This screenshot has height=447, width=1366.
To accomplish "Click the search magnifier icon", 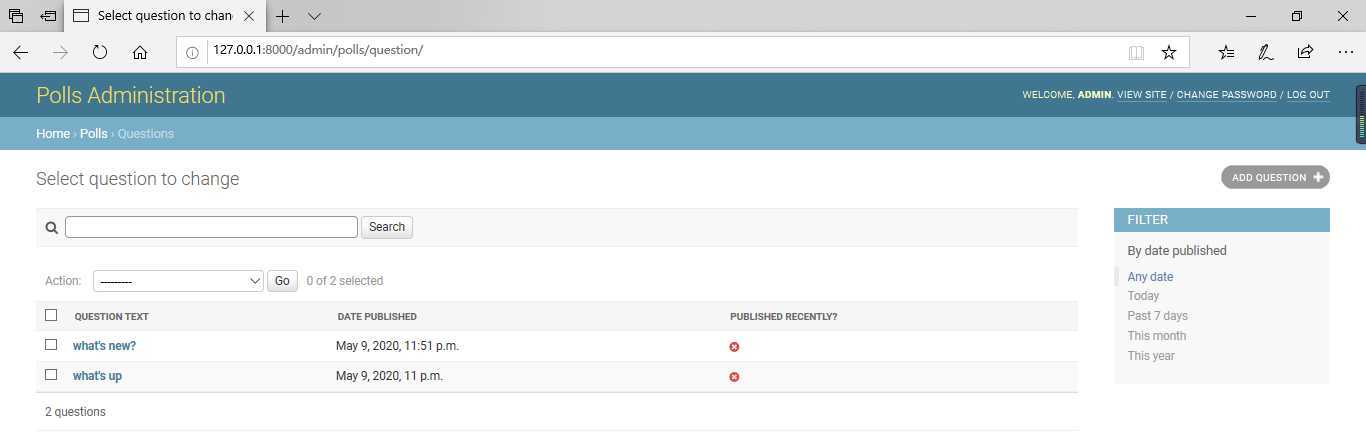I will 52,227.
